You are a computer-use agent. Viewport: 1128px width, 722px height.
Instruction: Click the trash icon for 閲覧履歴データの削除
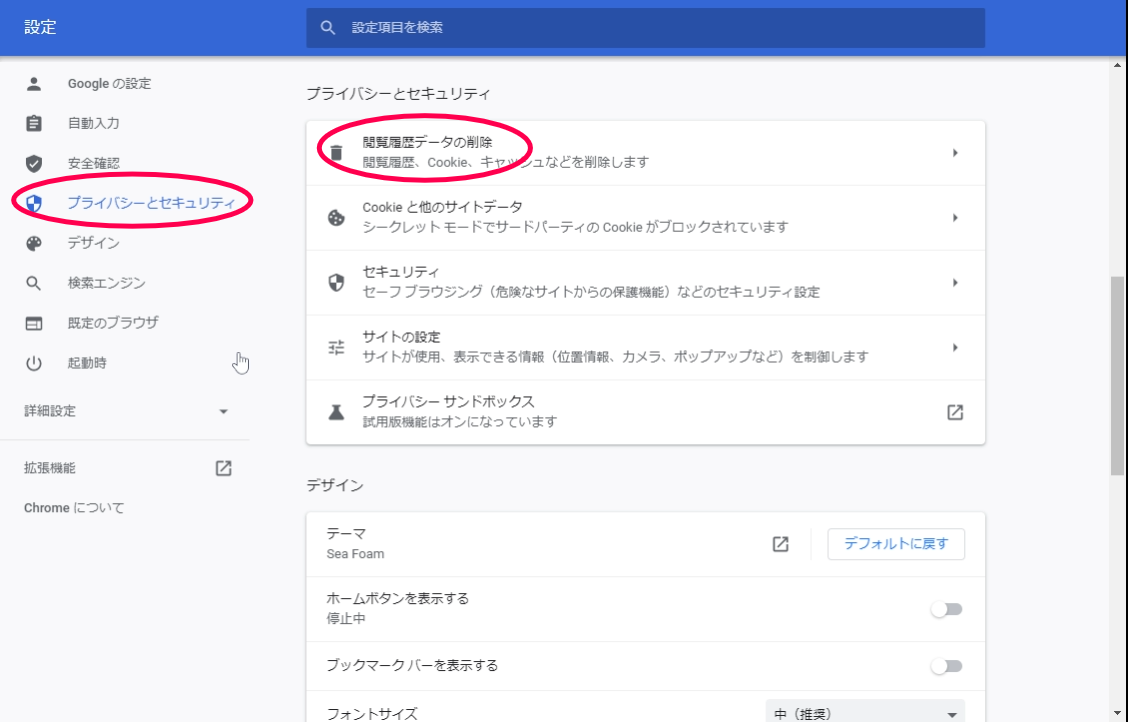(337, 152)
